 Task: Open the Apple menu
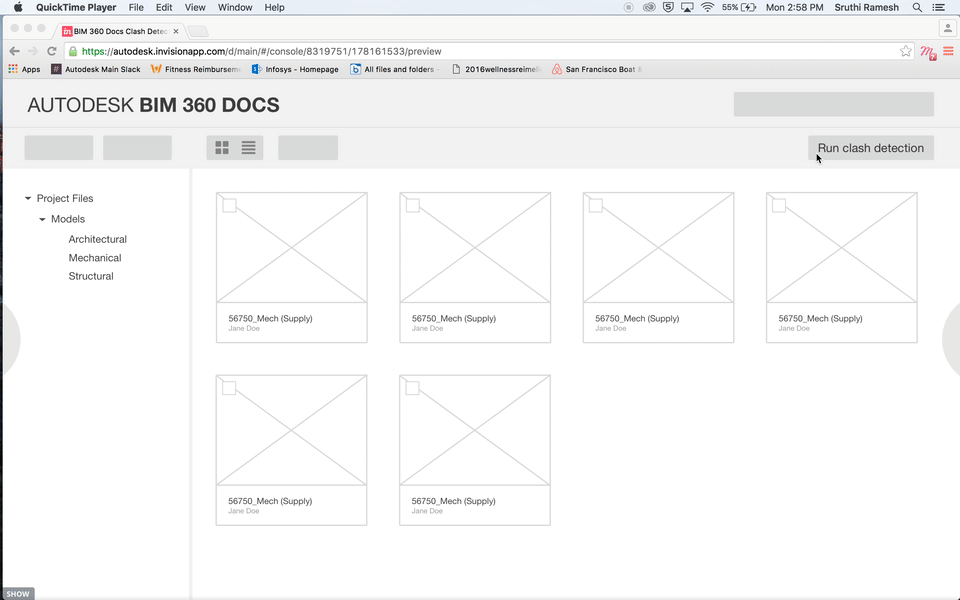pyautogui.click(x=18, y=7)
